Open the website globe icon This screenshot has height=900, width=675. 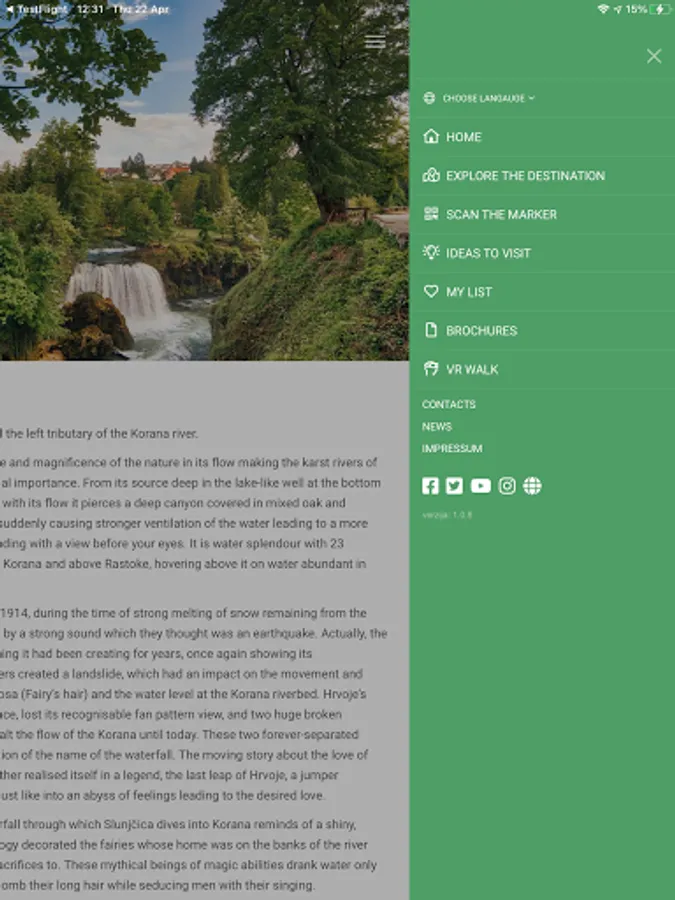click(x=532, y=486)
